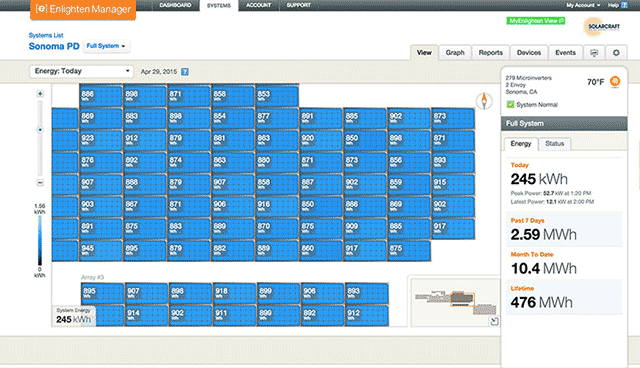Switch to the Graph tab
This screenshot has width=640, height=368.
[x=455, y=53]
